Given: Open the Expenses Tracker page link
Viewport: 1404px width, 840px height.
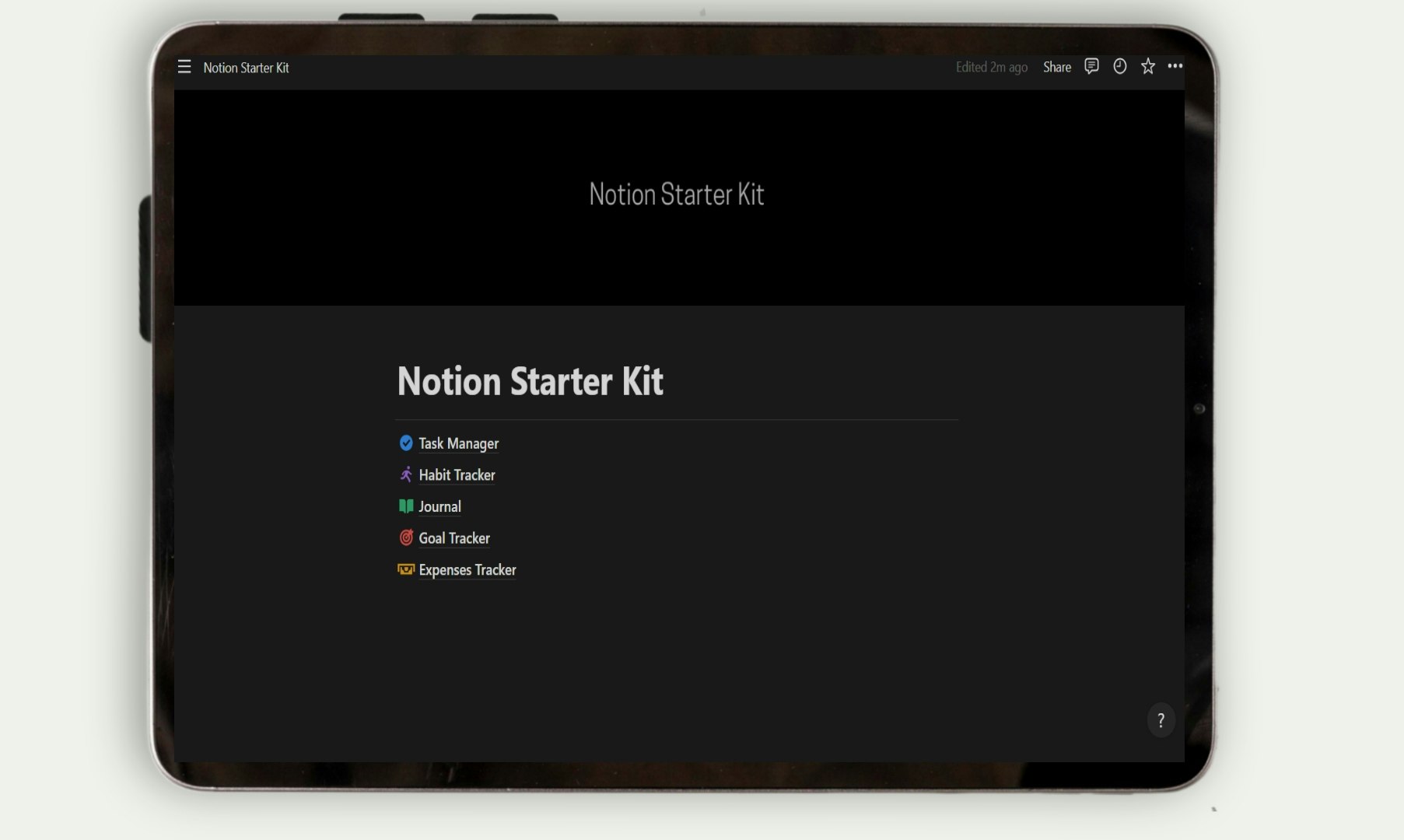Looking at the screenshot, I should coord(467,570).
